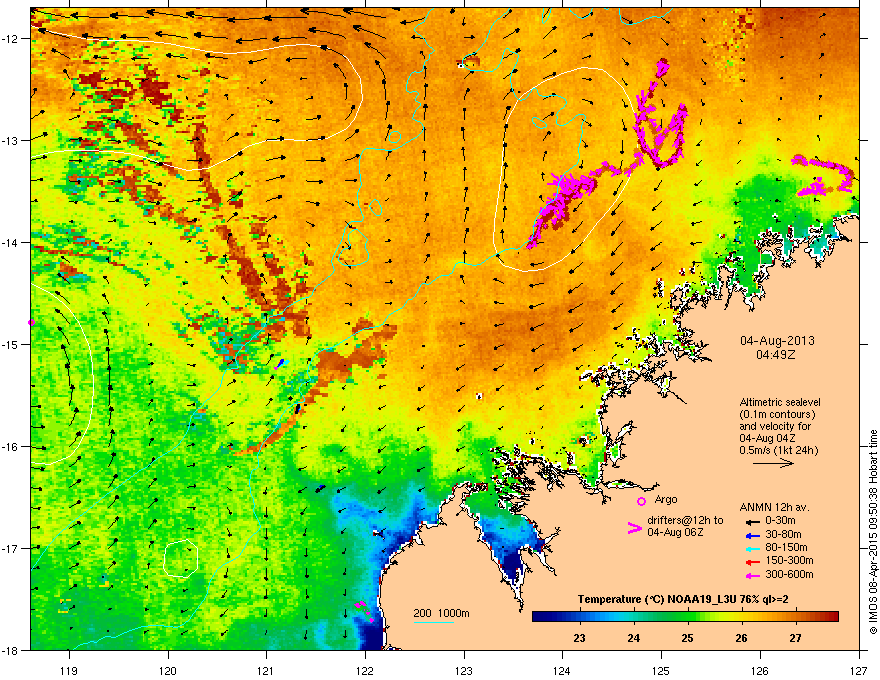Viewport: 880px width, 680px height.
Task: Click the time label 04:49Z
Action: click(776, 355)
